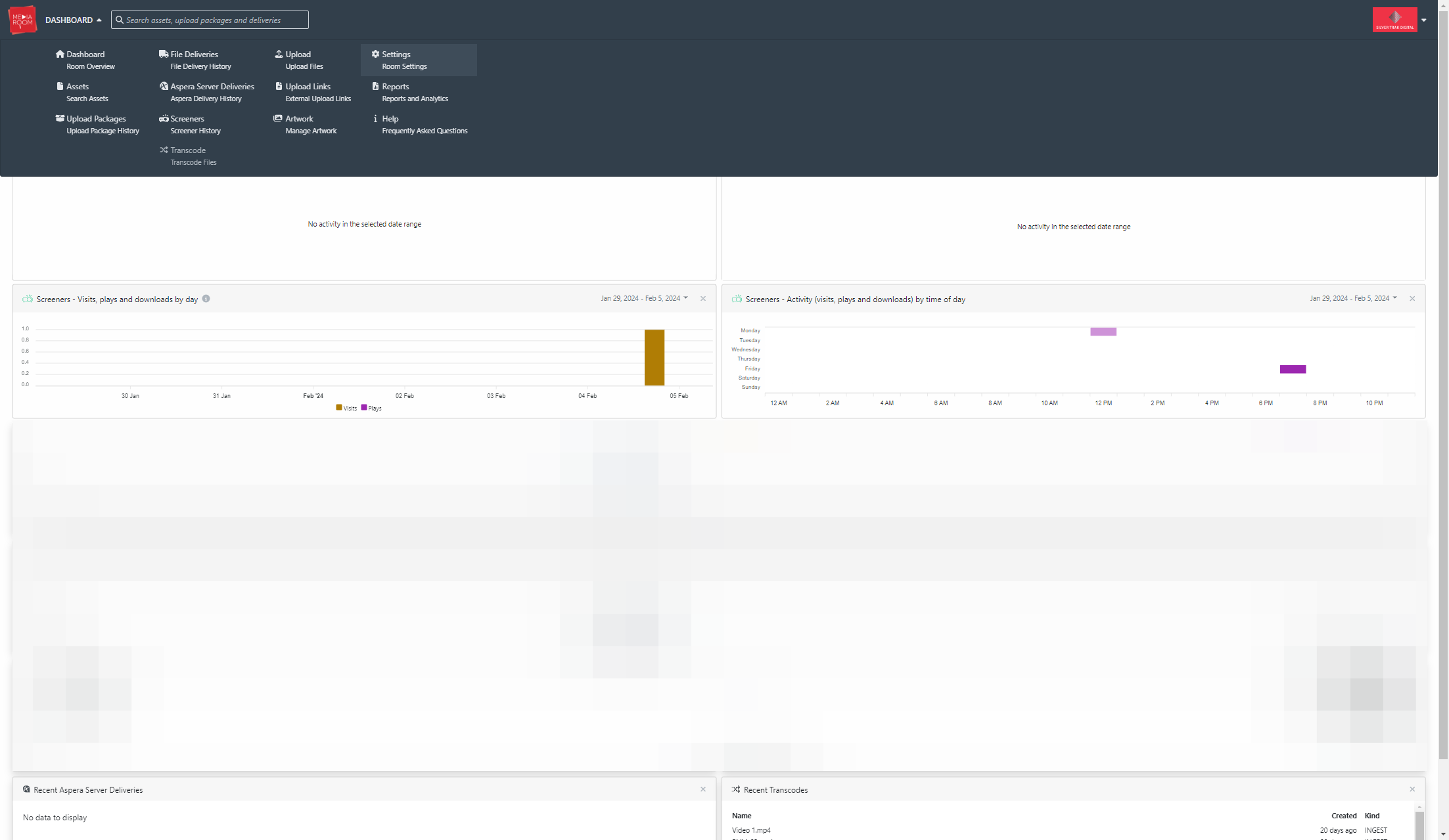Click the Search Assets link
This screenshot has height=840, width=1449.
[87, 99]
